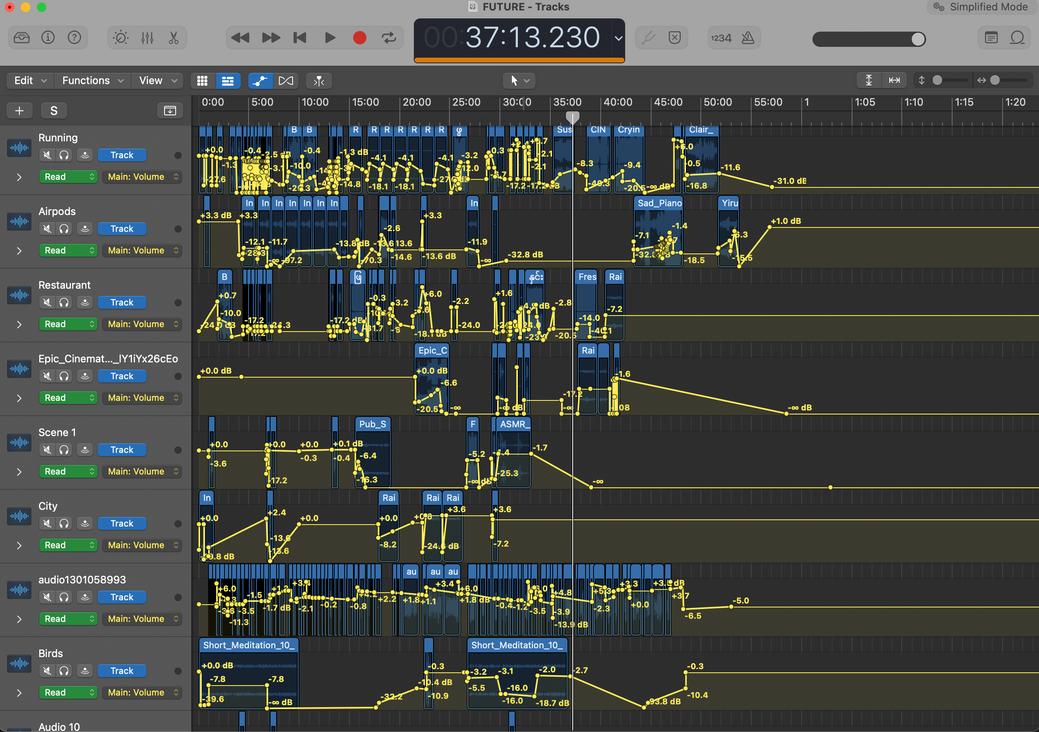Click the Tuner icon beside the display

648,38
